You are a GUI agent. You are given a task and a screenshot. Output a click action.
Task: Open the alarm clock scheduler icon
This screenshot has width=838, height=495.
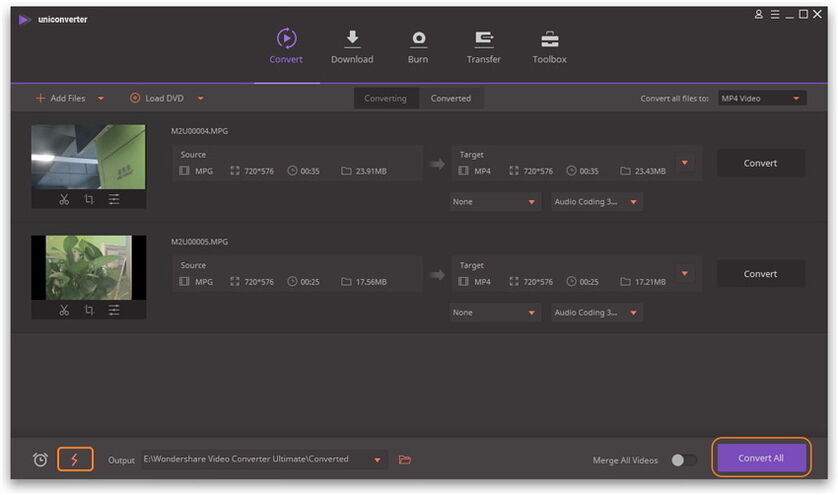tap(40, 460)
